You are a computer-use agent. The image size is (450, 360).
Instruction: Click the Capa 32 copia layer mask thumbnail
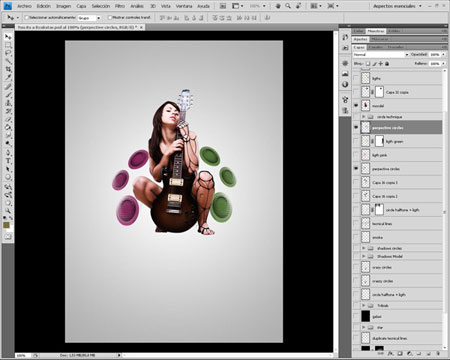point(379,92)
